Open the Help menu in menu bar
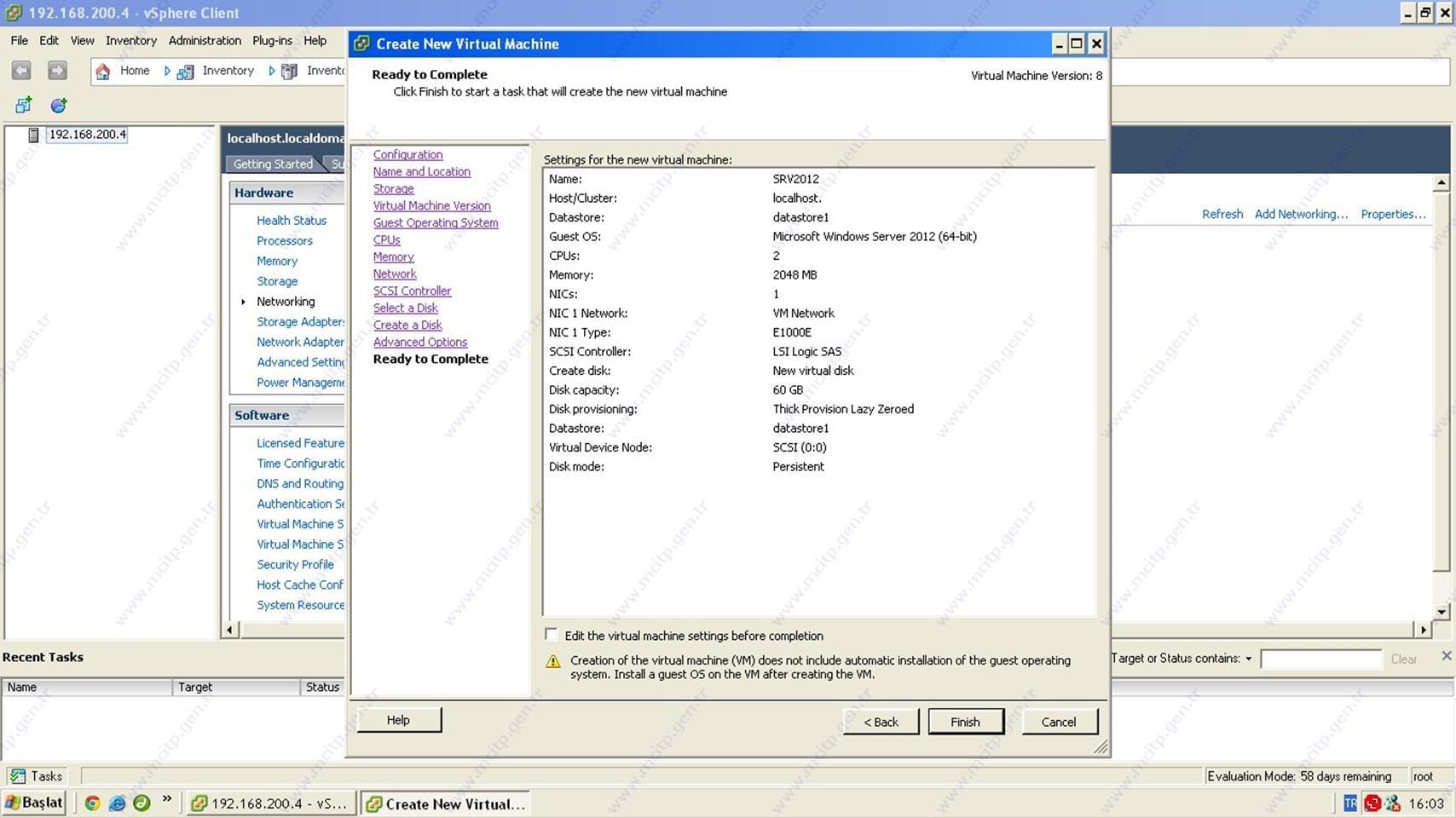 click(315, 40)
